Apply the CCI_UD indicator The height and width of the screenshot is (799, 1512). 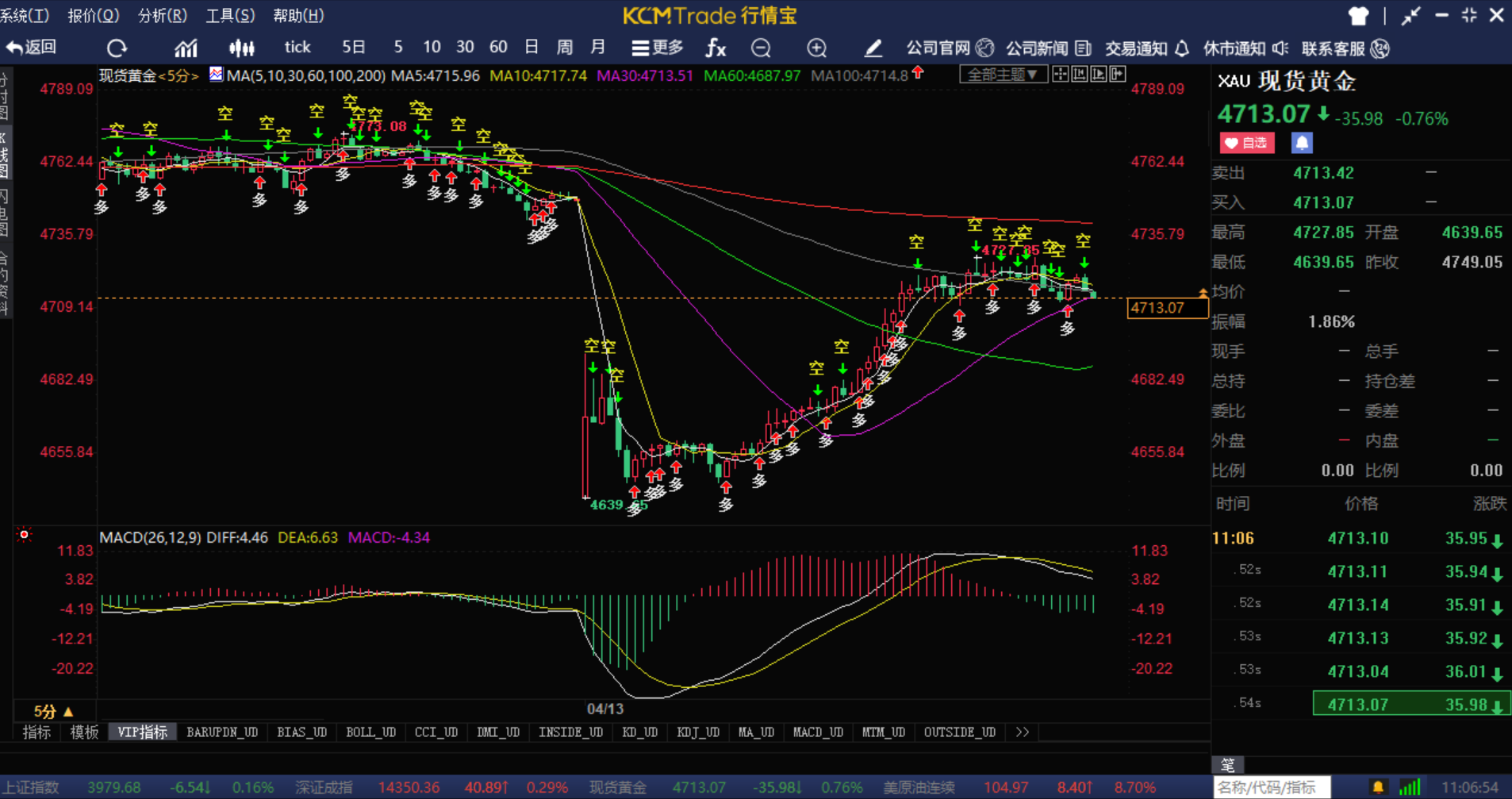click(x=436, y=732)
